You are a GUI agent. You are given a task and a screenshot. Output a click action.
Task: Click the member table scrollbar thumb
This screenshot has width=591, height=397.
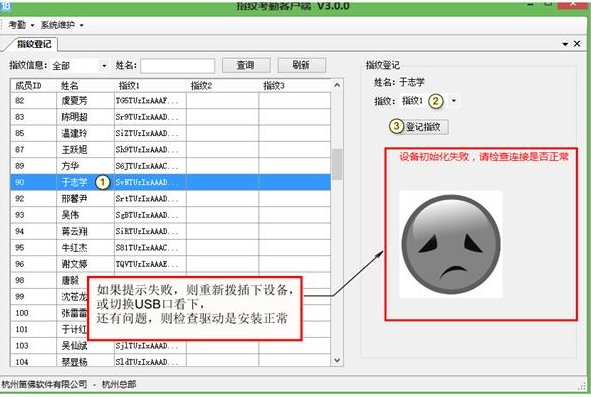[337, 164]
